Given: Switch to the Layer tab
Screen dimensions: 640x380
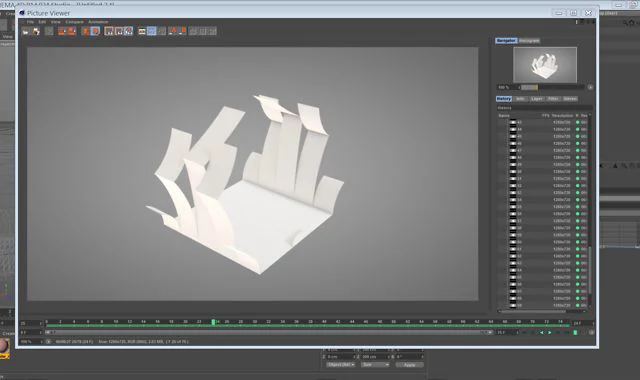Looking at the screenshot, I should 537,99.
